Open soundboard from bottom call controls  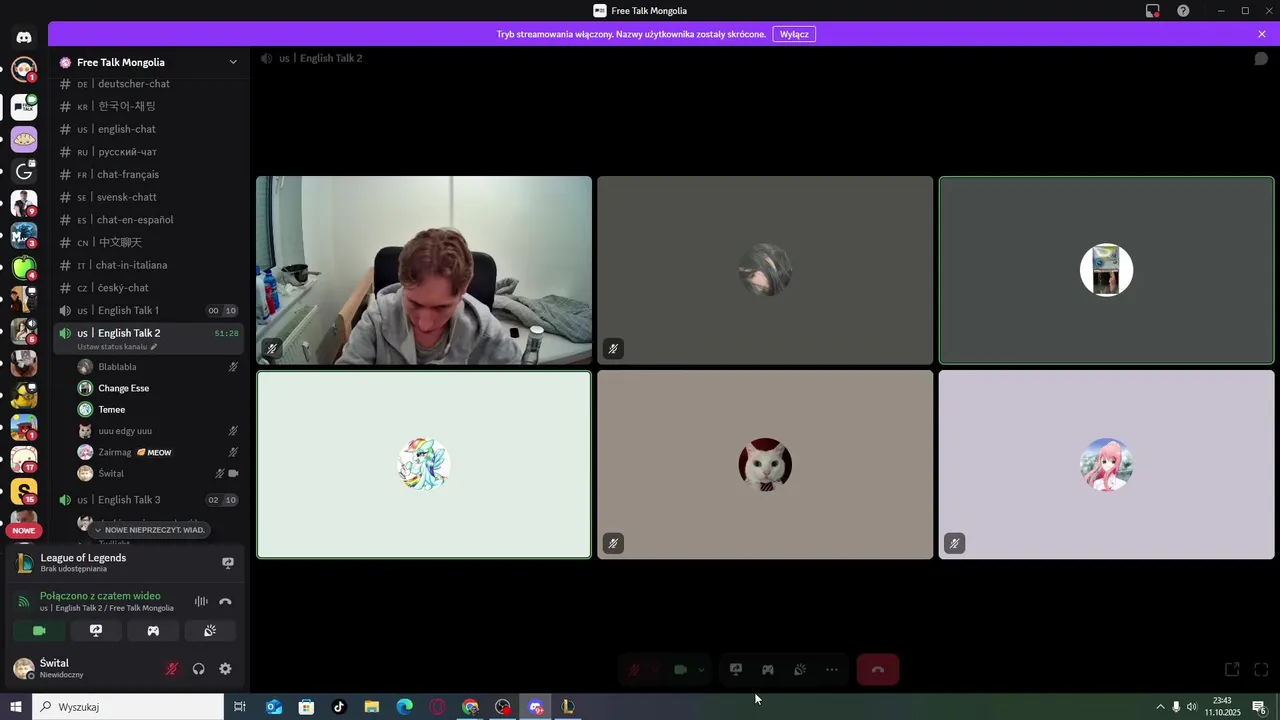800,670
